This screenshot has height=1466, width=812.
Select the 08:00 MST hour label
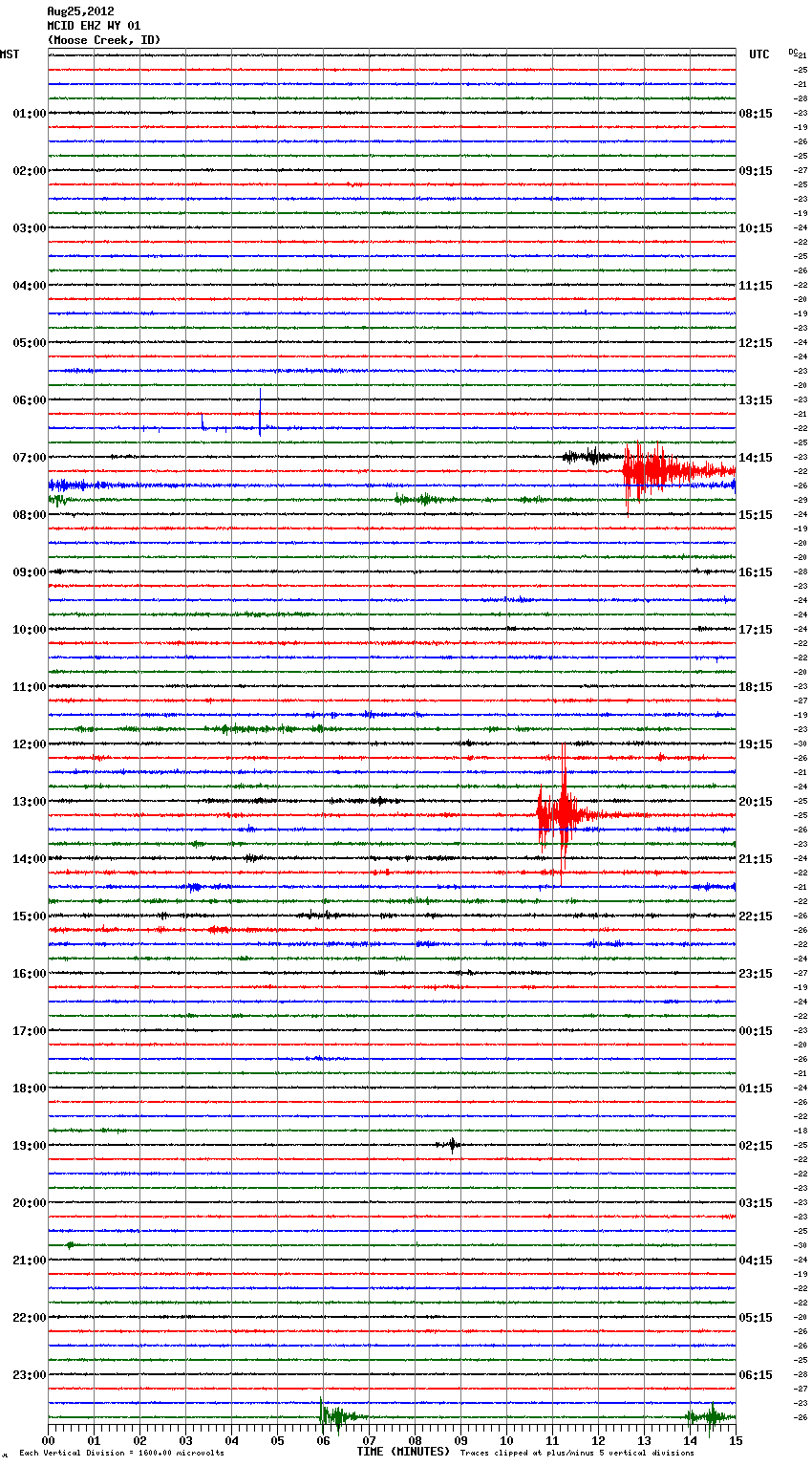pos(30,515)
